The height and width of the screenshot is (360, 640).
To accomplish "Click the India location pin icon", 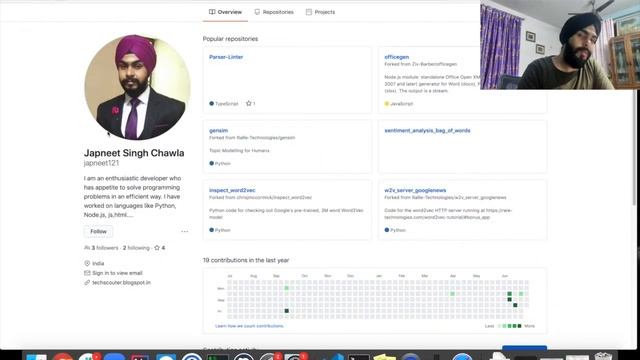I will coord(87,263).
